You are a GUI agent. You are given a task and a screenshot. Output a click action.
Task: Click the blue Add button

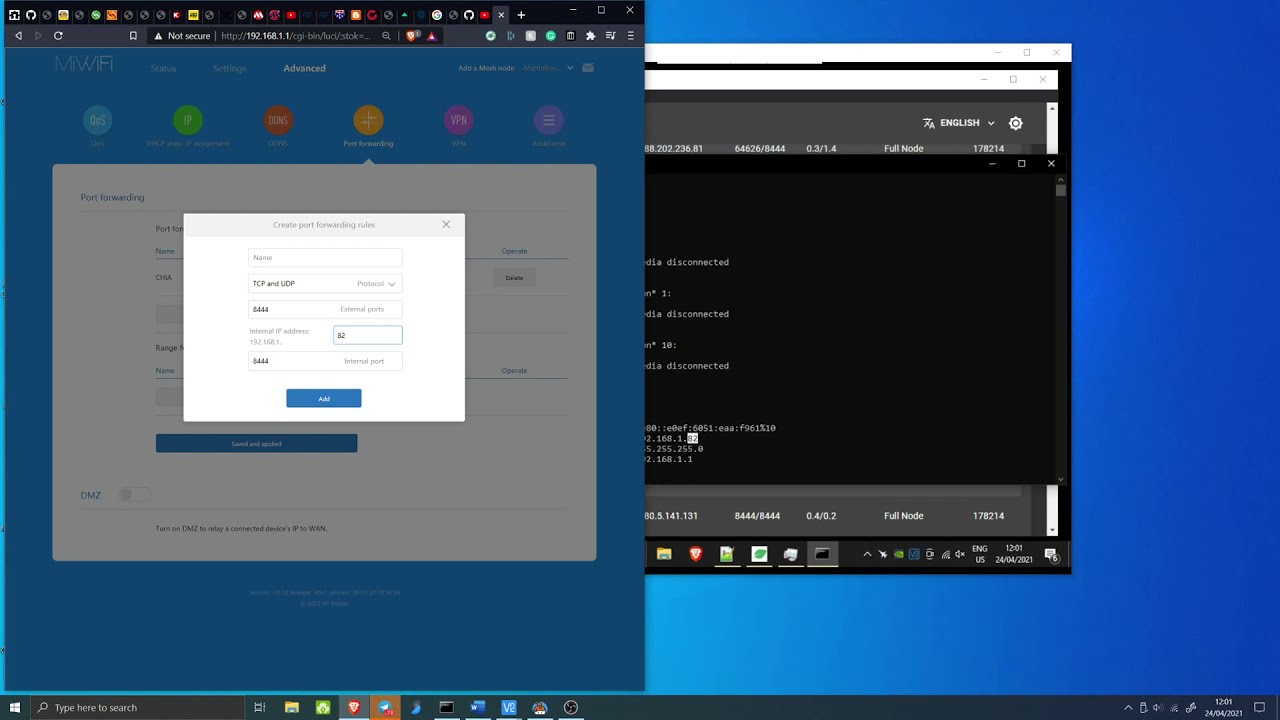[324, 398]
